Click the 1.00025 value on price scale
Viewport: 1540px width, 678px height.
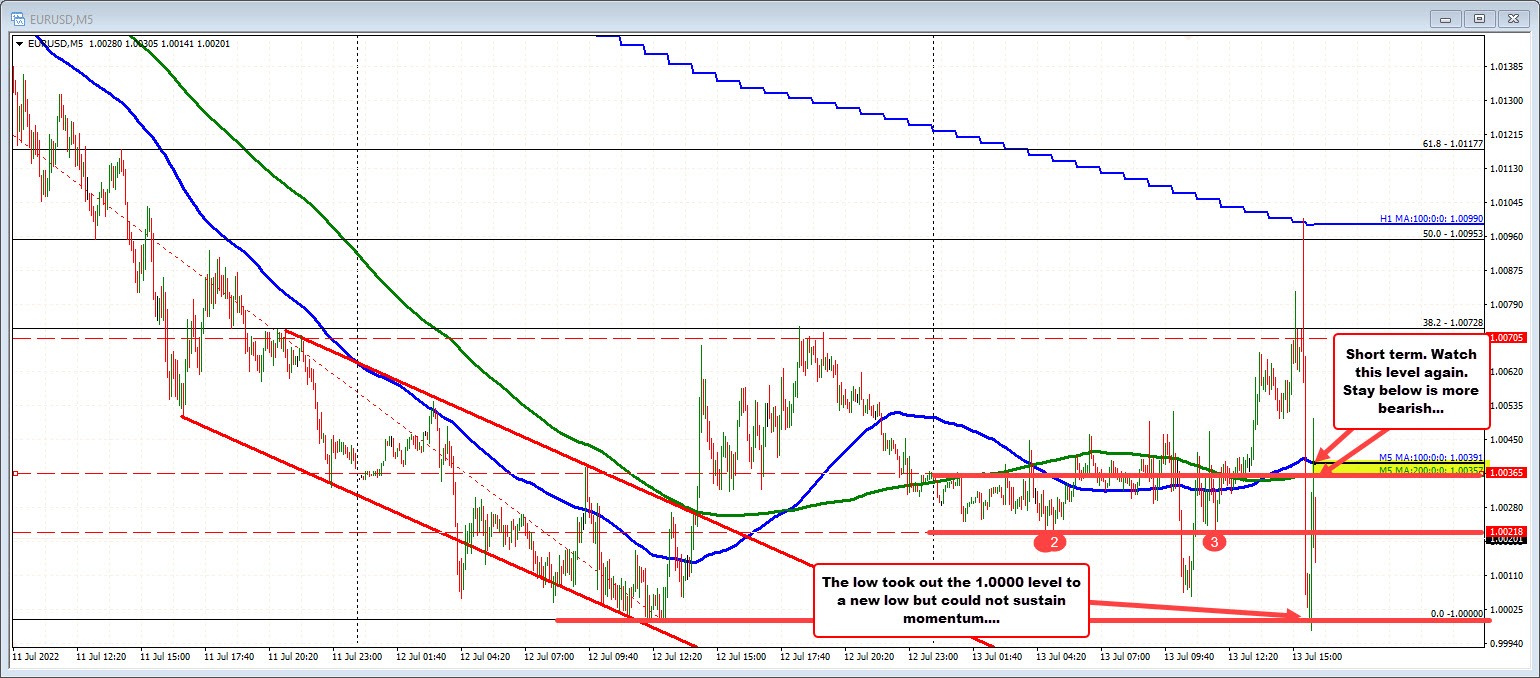click(1507, 608)
